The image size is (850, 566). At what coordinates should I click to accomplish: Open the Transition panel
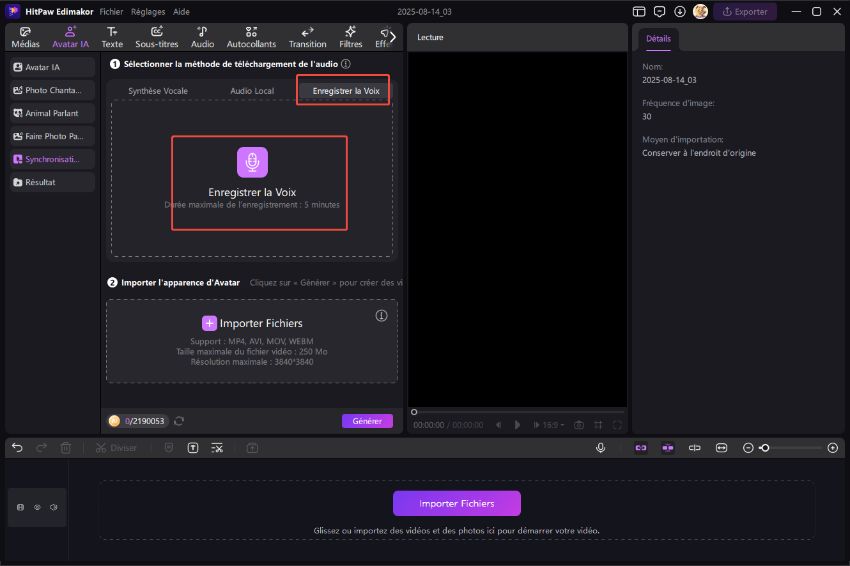307,37
